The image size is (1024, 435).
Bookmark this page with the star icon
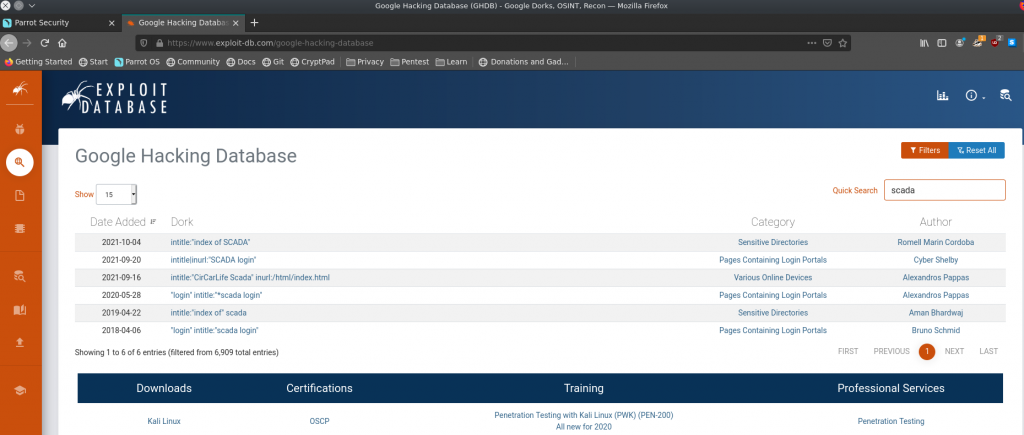843,43
